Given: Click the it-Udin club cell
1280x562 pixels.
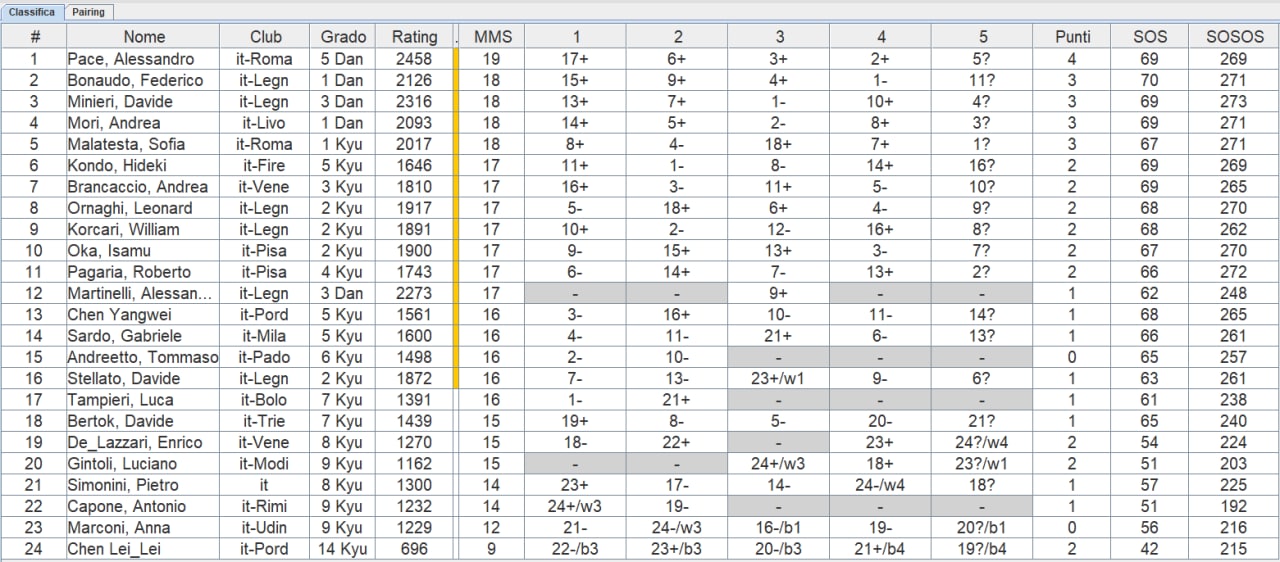Looking at the screenshot, I should 265,527.
